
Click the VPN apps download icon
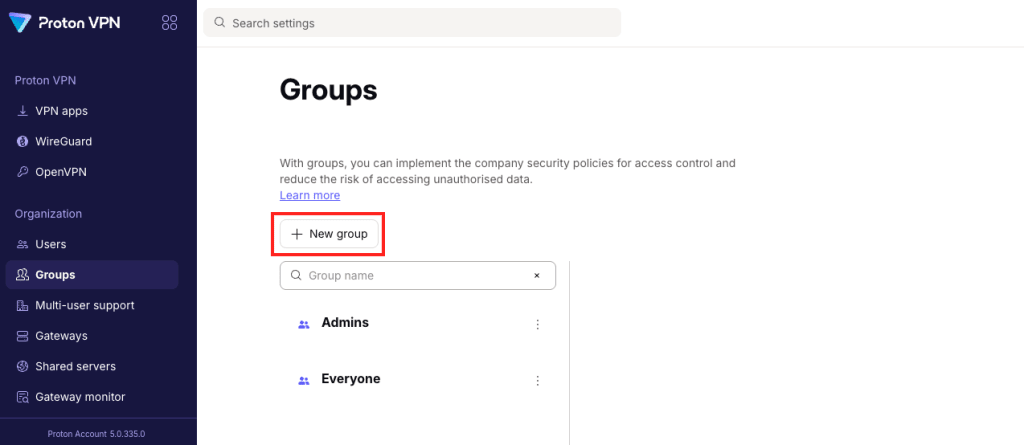click(x=22, y=111)
